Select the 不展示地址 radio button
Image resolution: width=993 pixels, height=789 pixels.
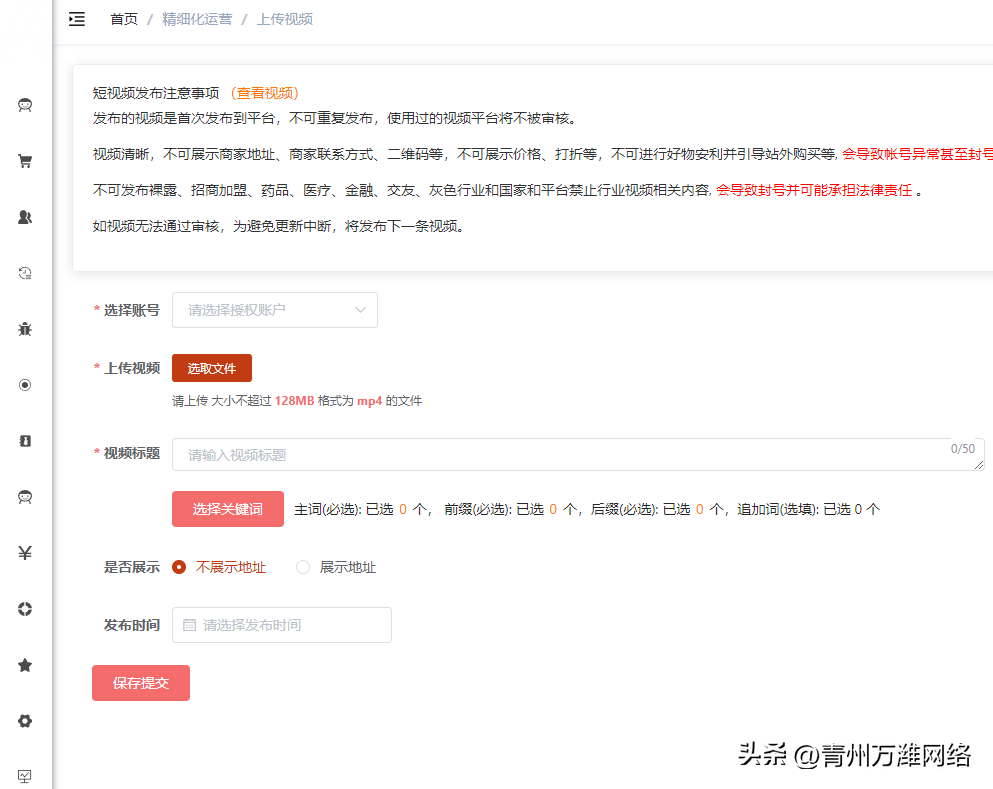click(180, 566)
